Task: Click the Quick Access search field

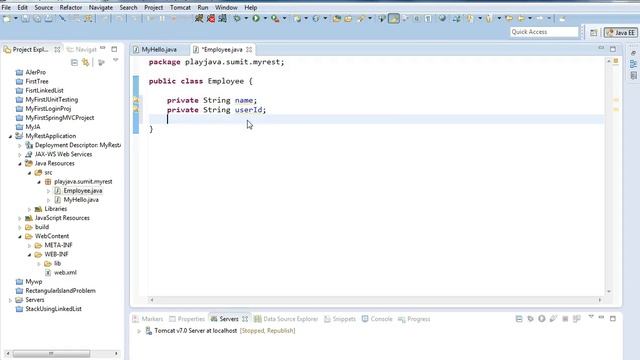Action: coord(544,32)
